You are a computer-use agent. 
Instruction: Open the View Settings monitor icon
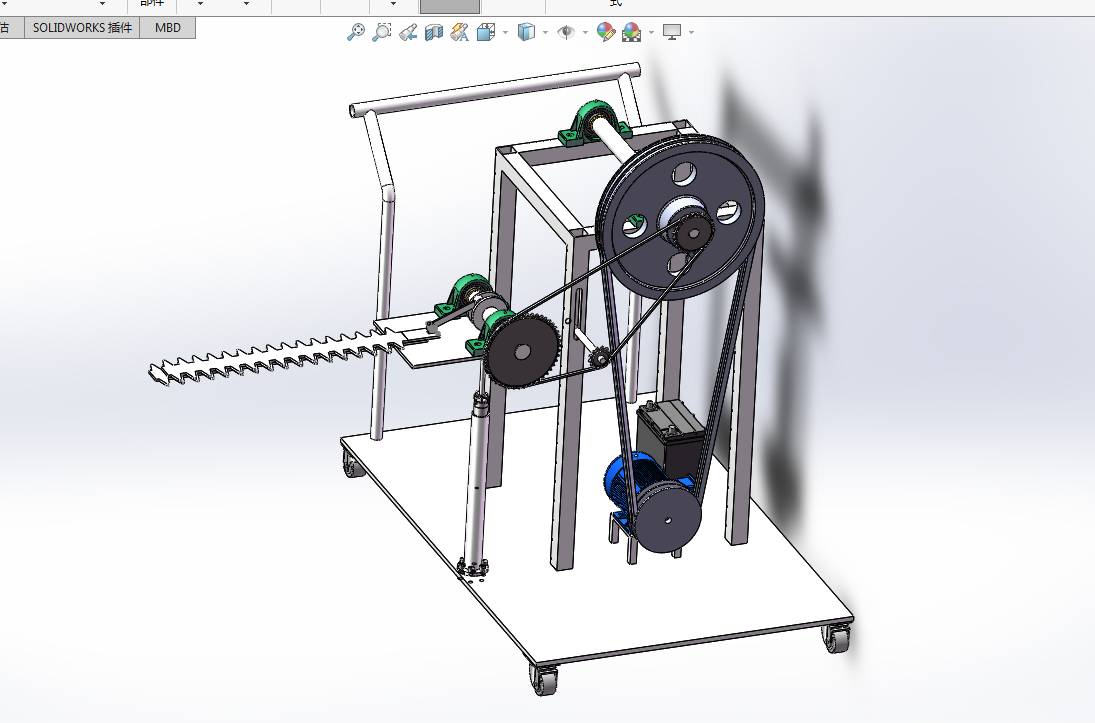tap(672, 32)
